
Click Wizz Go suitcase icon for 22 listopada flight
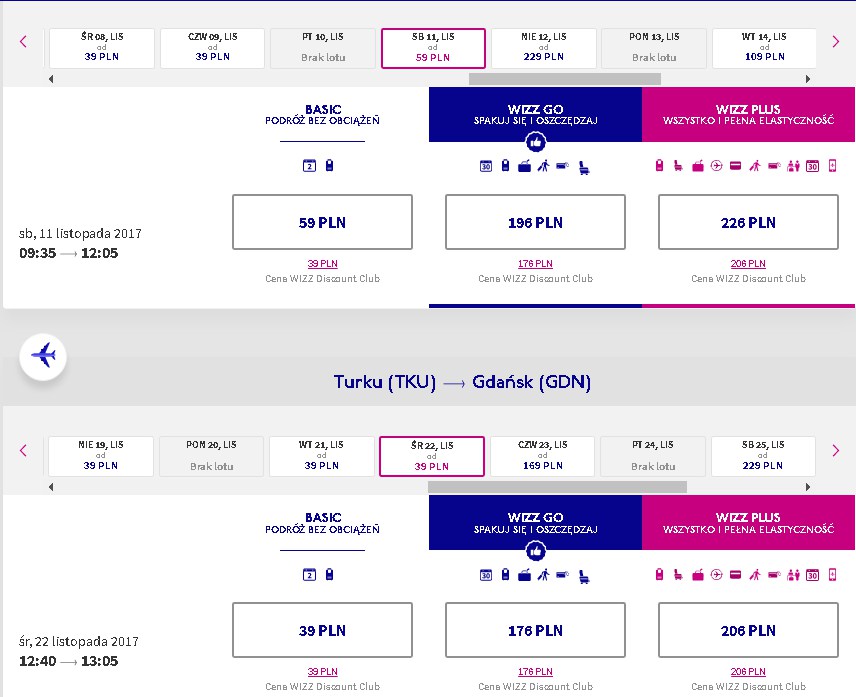click(525, 575)
